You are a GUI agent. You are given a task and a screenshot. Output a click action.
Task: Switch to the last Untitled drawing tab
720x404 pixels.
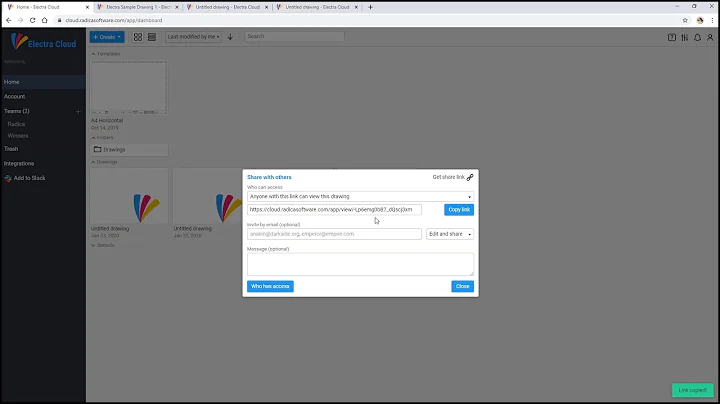(316, 7)
